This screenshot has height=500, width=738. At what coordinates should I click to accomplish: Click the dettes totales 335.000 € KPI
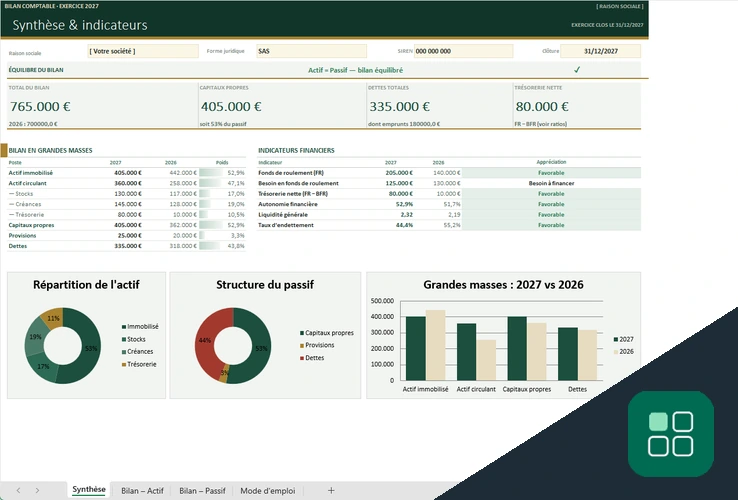[x=400, y=106]
